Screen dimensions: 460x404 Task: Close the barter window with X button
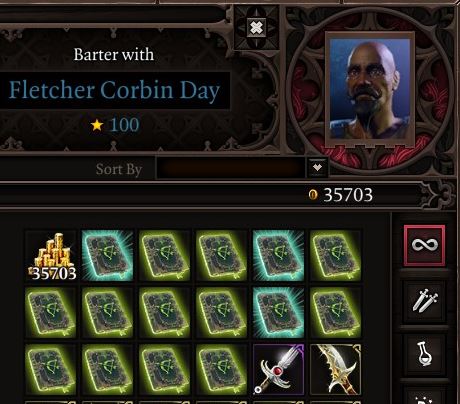[x=256, y=28]
